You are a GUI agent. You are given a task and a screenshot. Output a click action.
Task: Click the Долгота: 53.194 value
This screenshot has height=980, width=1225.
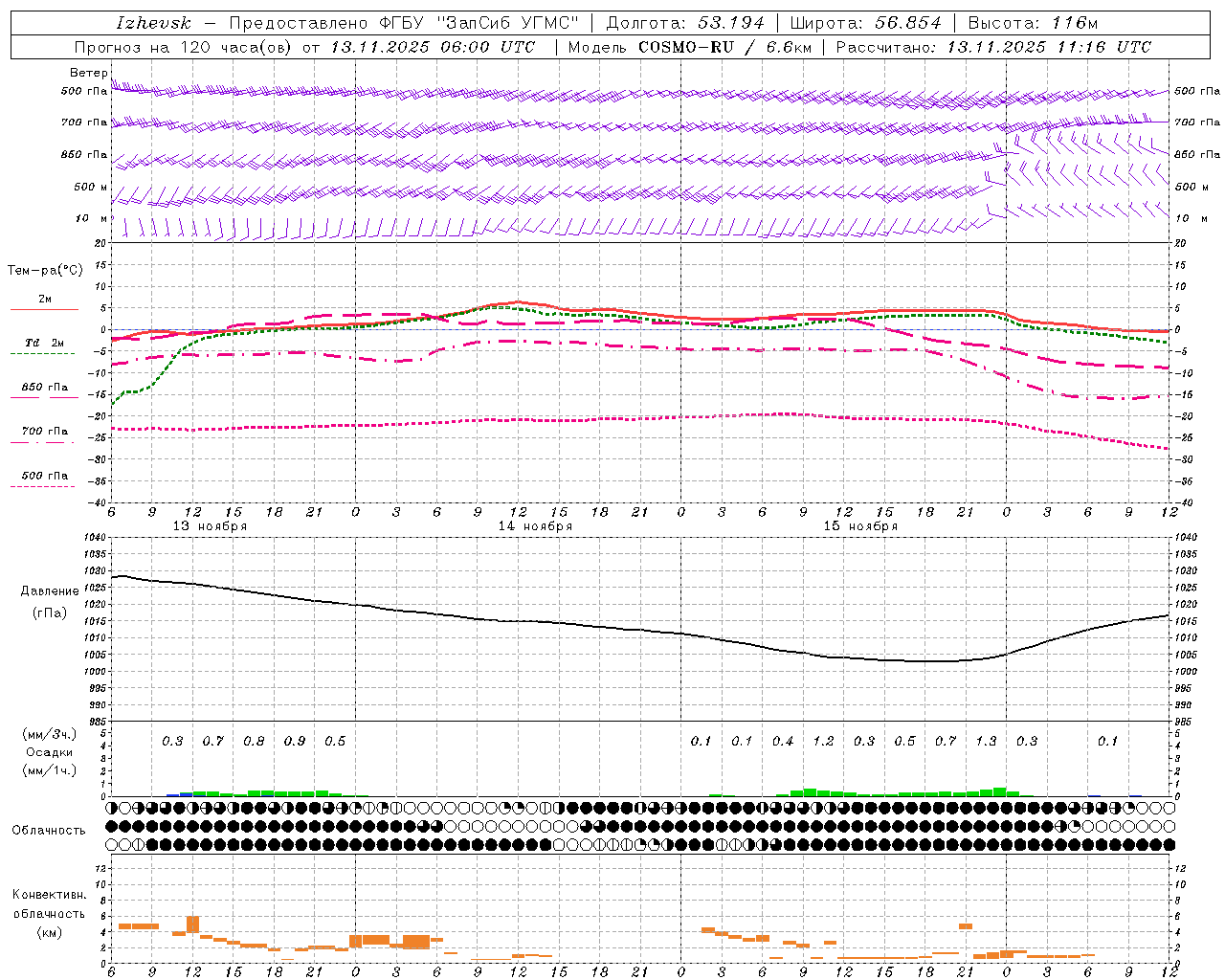click(x=685, y=23)
